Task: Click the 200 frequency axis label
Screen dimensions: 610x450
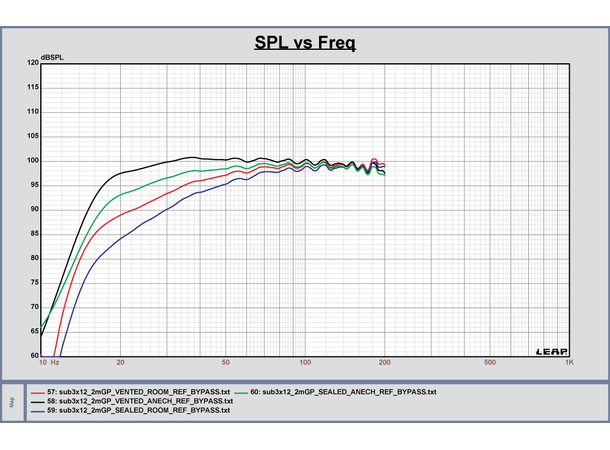Action: coord(385,362)
